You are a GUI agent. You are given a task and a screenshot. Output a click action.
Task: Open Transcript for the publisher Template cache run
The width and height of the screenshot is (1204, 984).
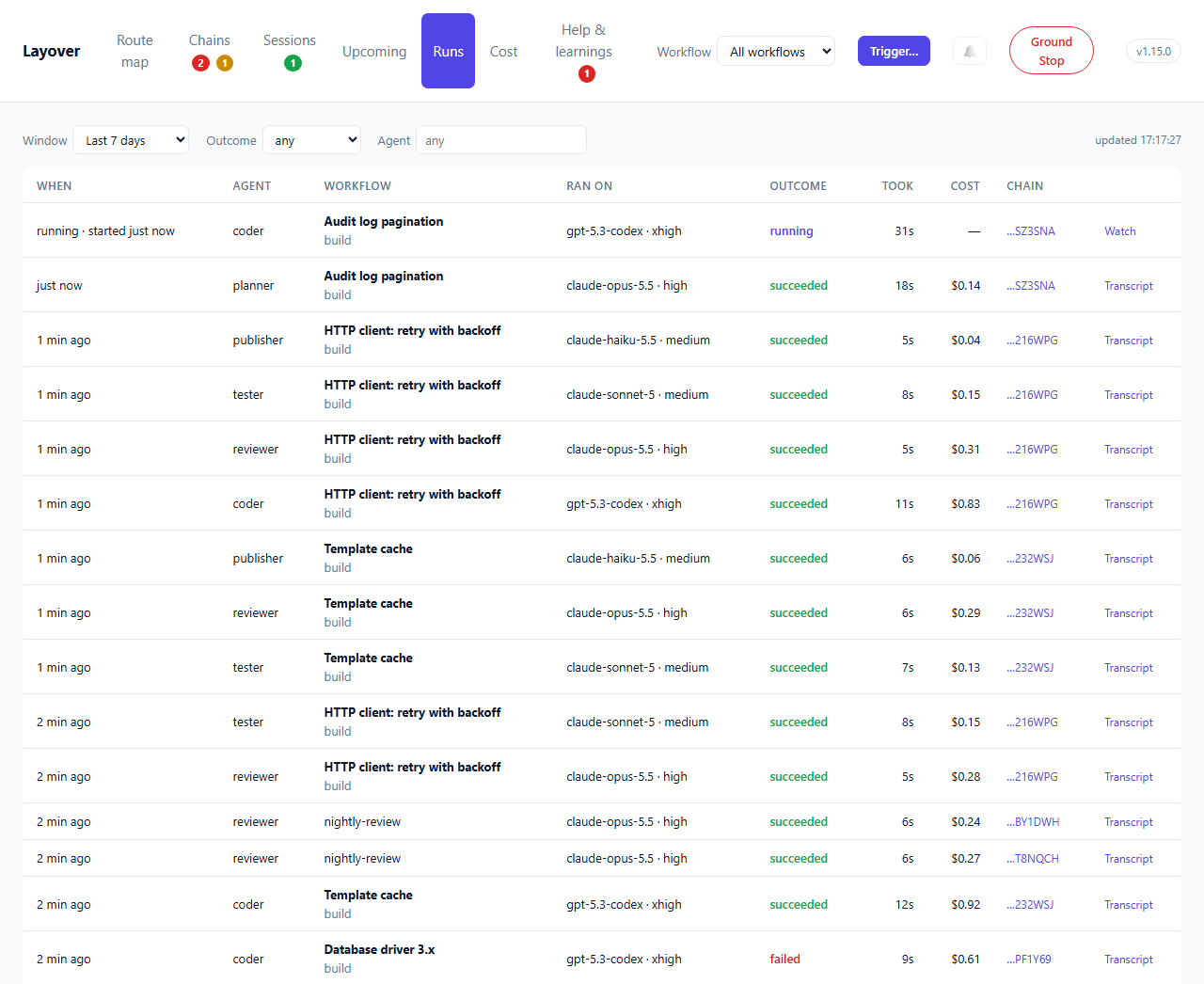(1129, 558)
